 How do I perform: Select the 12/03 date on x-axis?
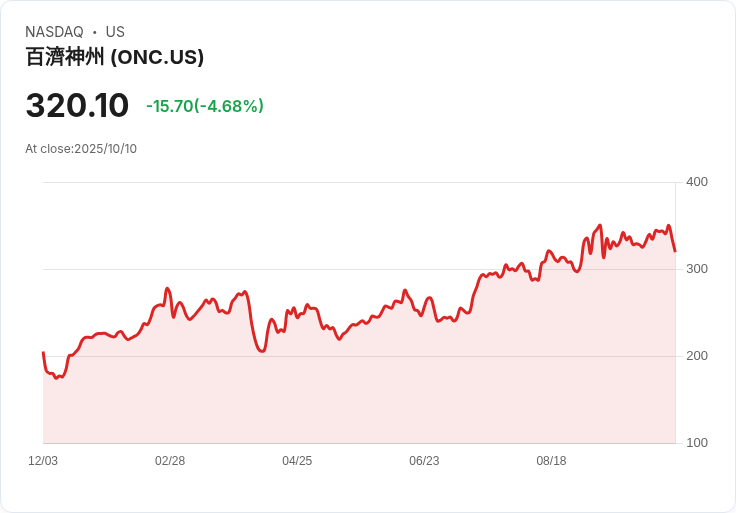click(x=43, y=461)
